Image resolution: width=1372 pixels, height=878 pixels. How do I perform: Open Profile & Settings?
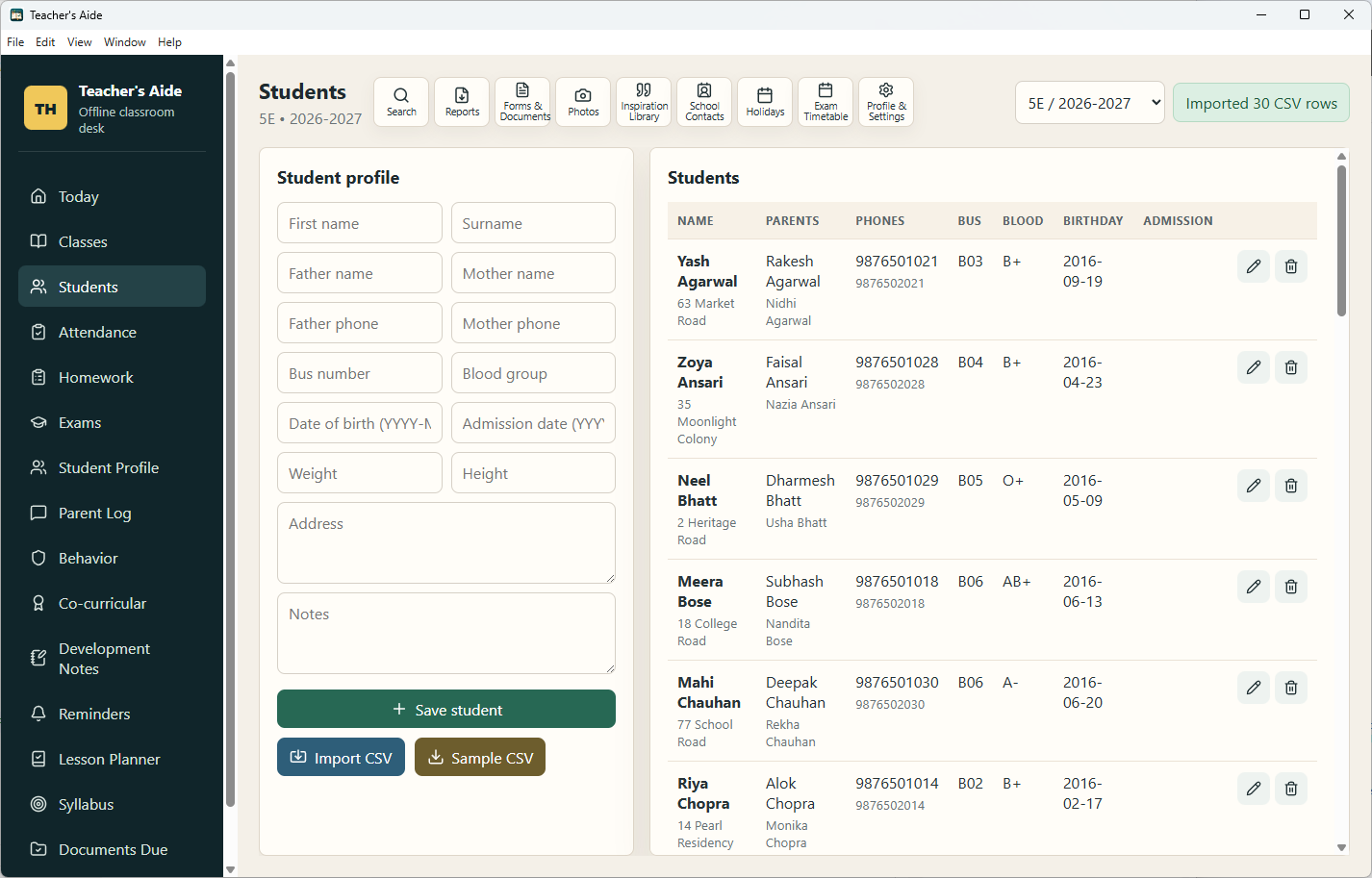click(886, 102)
